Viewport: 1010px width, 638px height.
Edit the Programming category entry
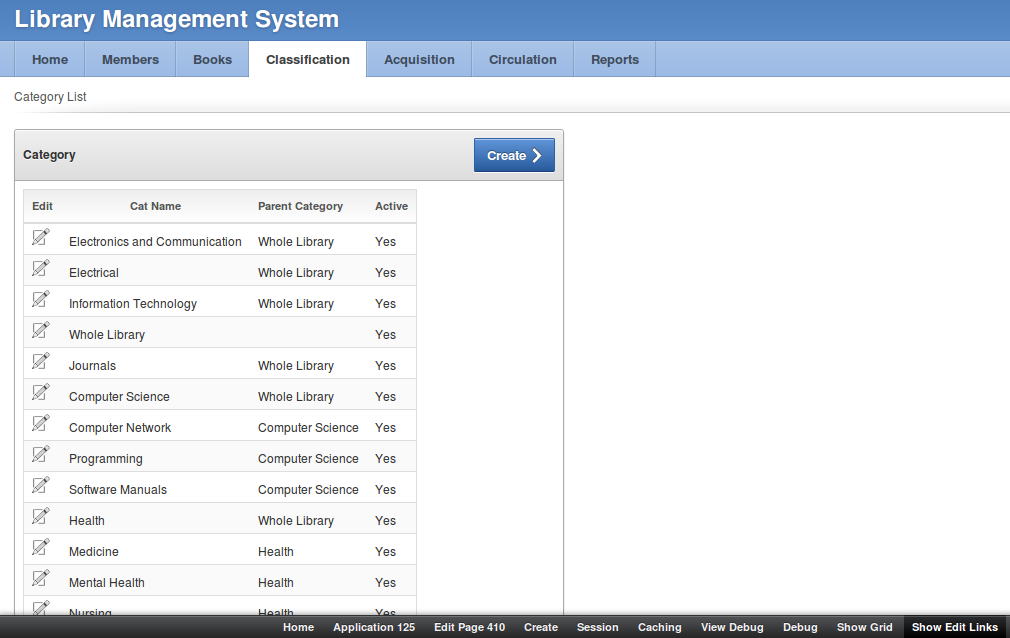[41, 454]
